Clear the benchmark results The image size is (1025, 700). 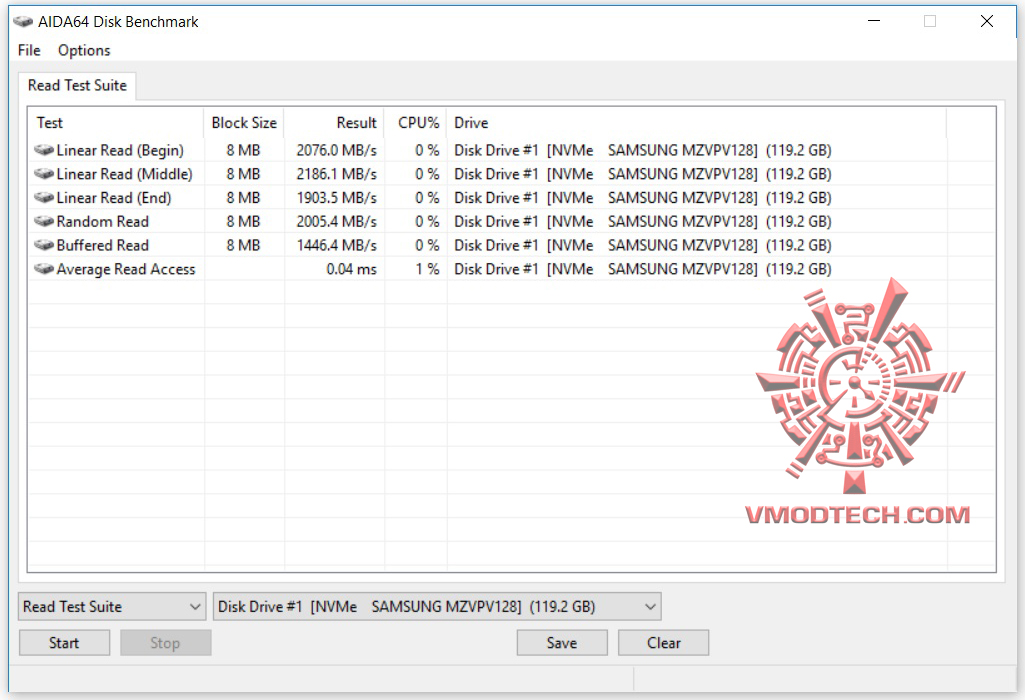pos(664,643)
